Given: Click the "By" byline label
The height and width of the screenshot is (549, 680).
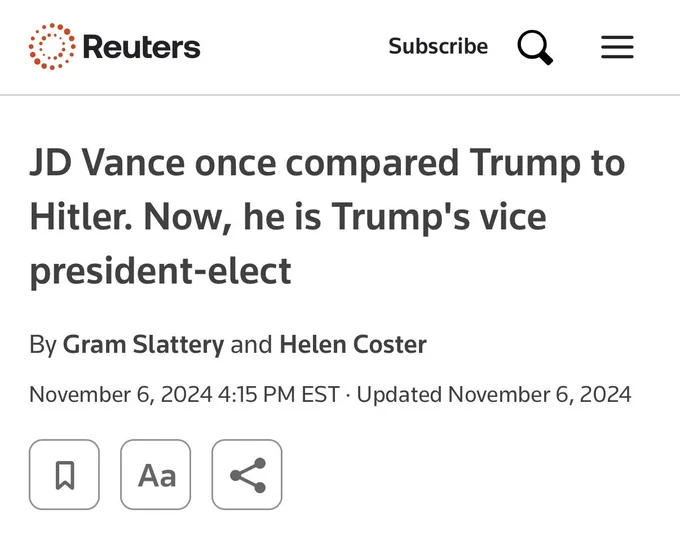Looking at the screenshot, I should 43,345.
